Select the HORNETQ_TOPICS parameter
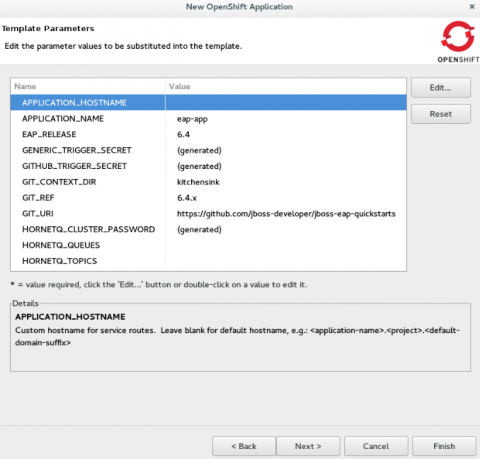Image resolution: width=480 pixels, height=459 pixels. click(x=208, y=261)
